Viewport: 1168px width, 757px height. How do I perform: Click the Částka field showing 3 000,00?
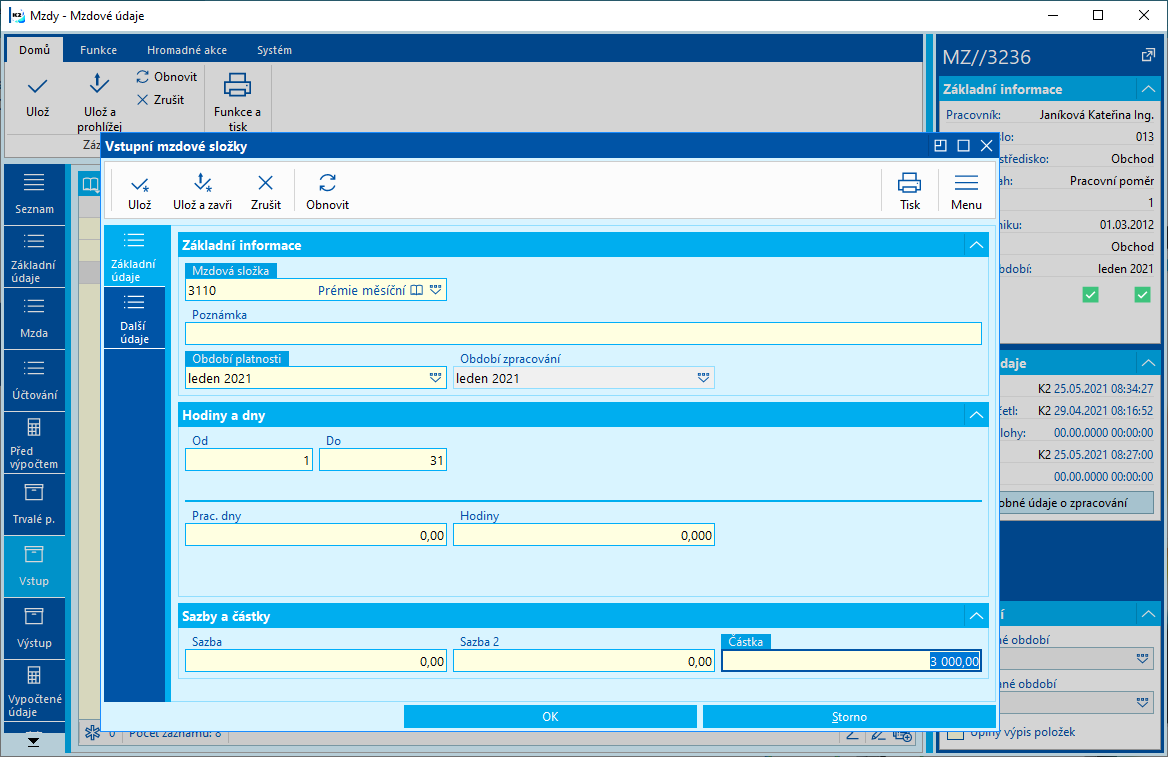(851, 661)
